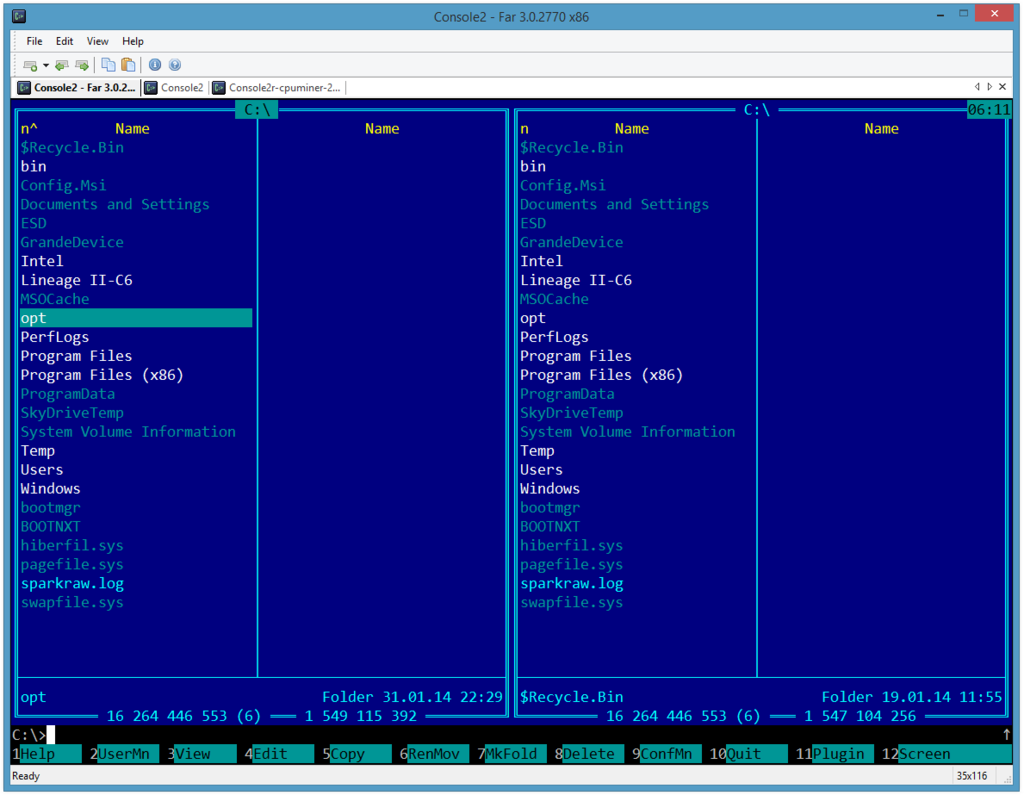Switch to the 'Console2 - Far 3.0.2...' tab
Viewport: 1024px width, 795px height.
(x=76, y=88)
